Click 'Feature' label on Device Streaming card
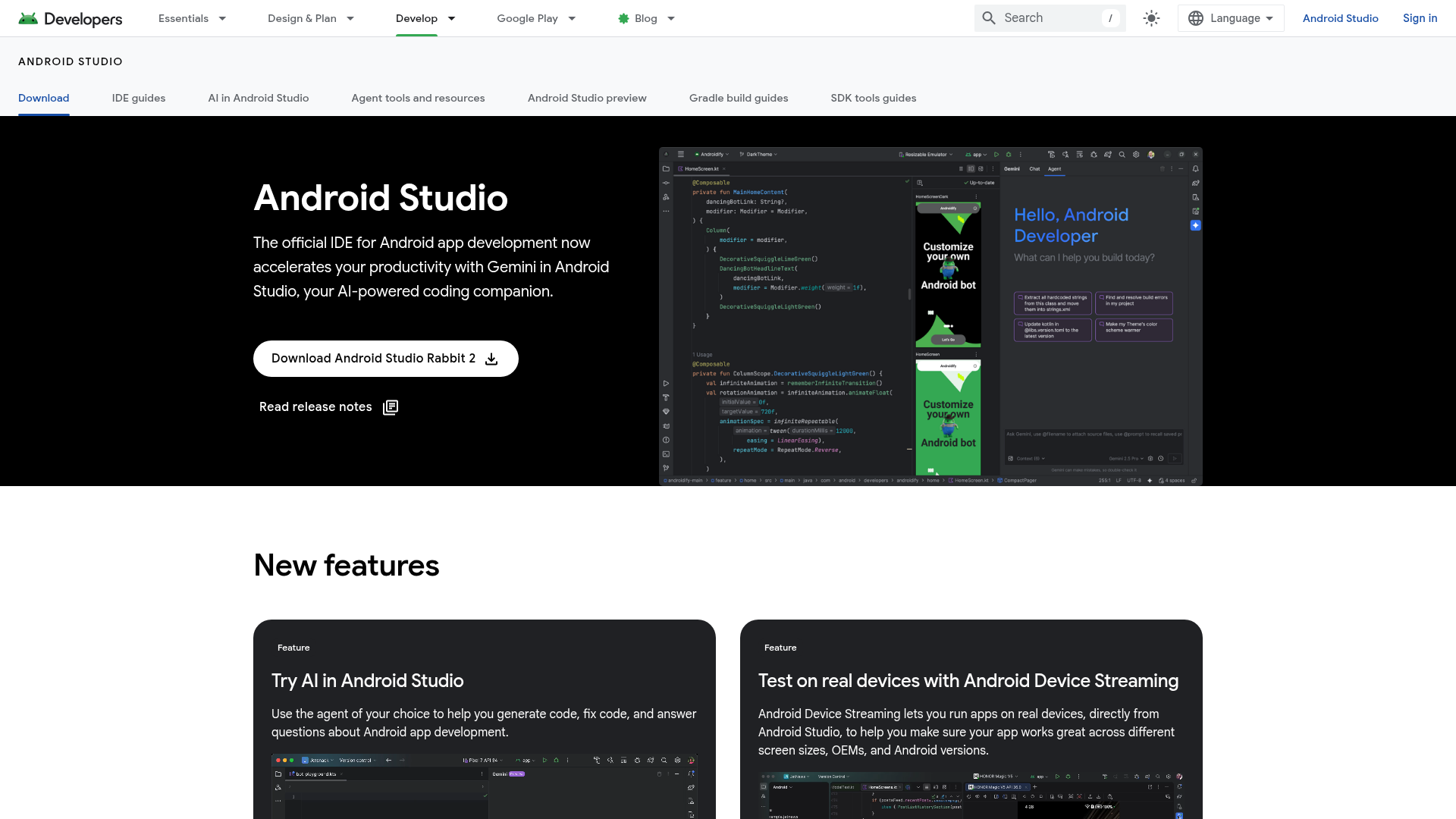Viewport: 1456px width, 819px height. coord(780,648)
